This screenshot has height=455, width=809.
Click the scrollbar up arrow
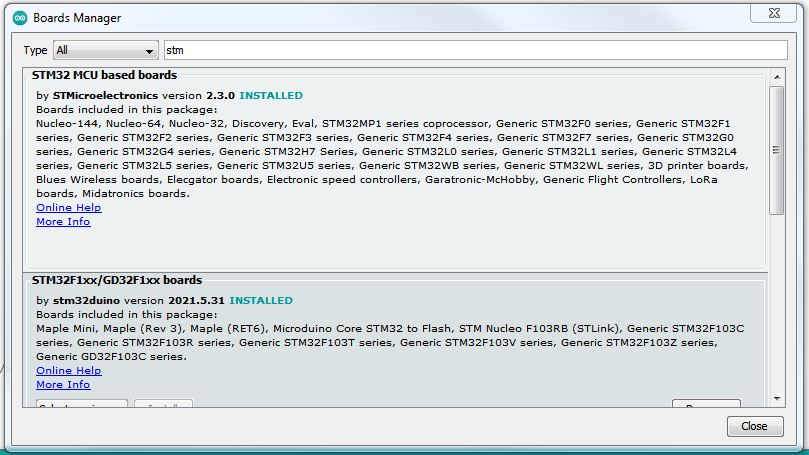pyautogui.click(x=776, y=77)
